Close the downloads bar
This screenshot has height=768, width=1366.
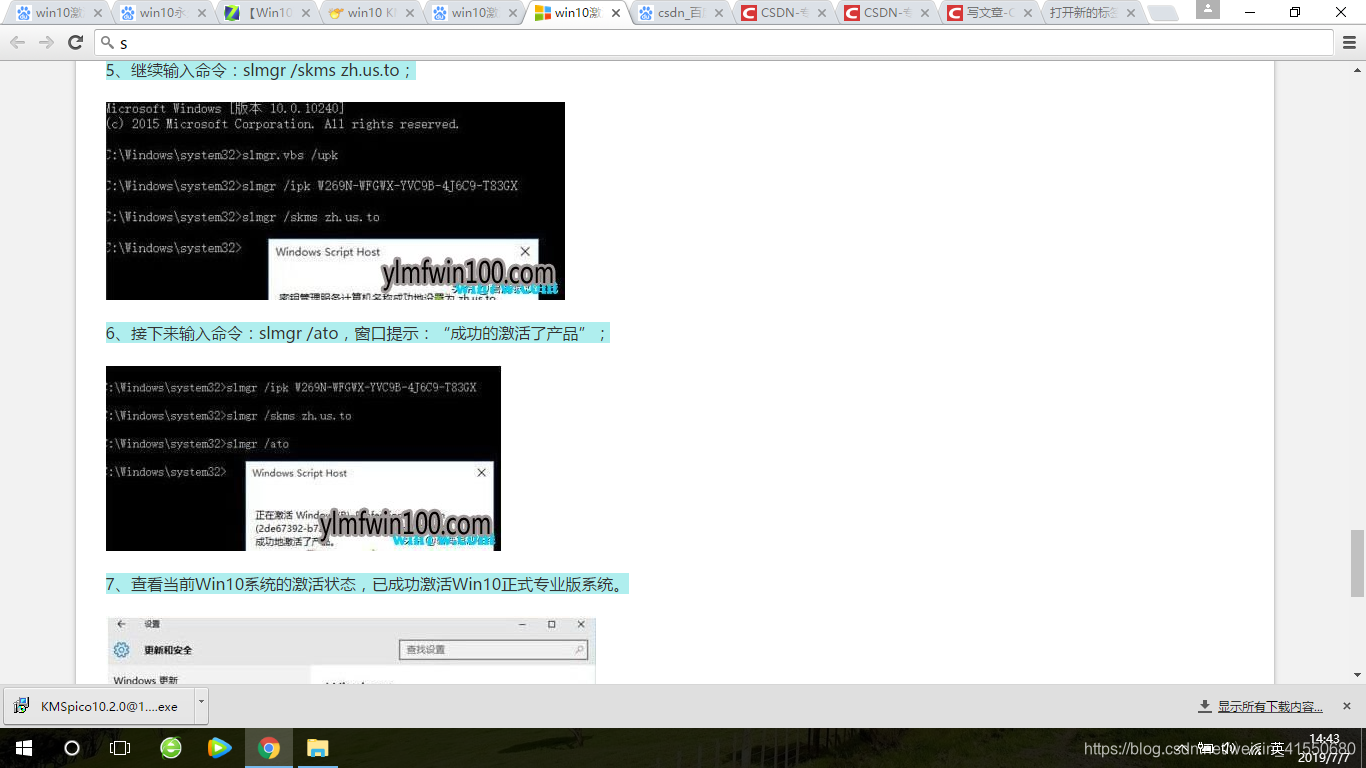(x=1346, y=706)
